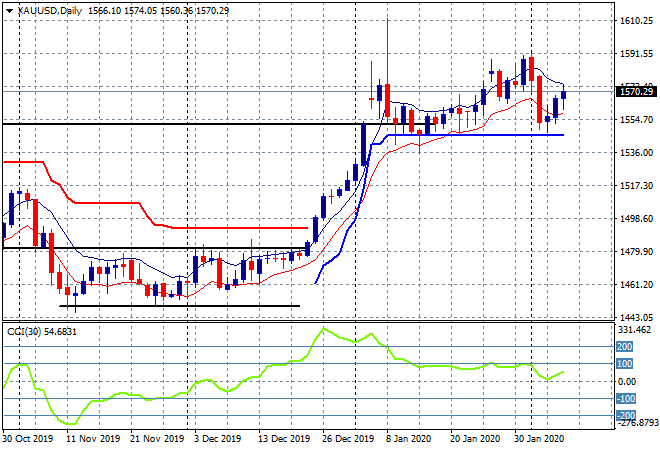This screenshot has width=660, height=450.
Task: Click the 1461.20 price axis label
Action: (x=636, y=285)
